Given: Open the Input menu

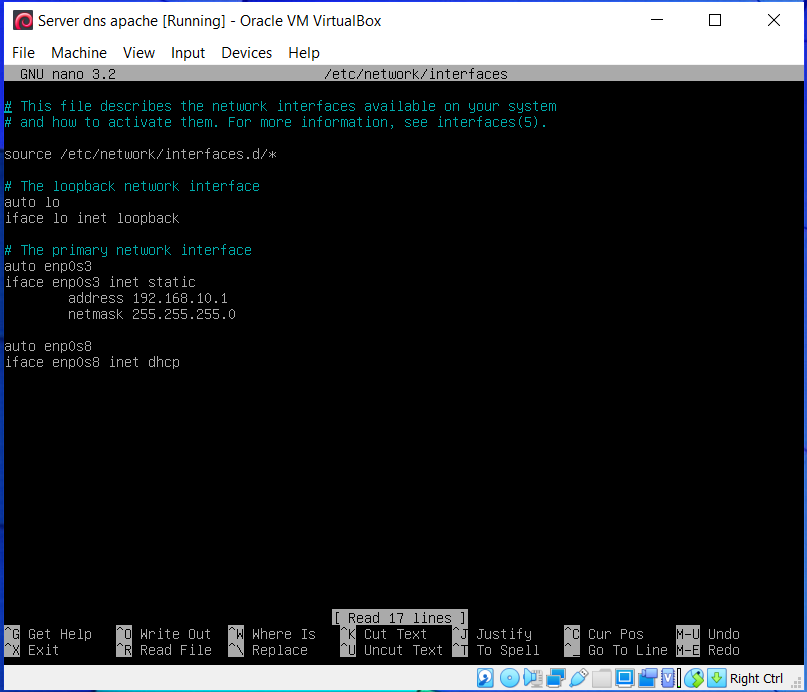Looking at the screenshot, I should point(188,52).
